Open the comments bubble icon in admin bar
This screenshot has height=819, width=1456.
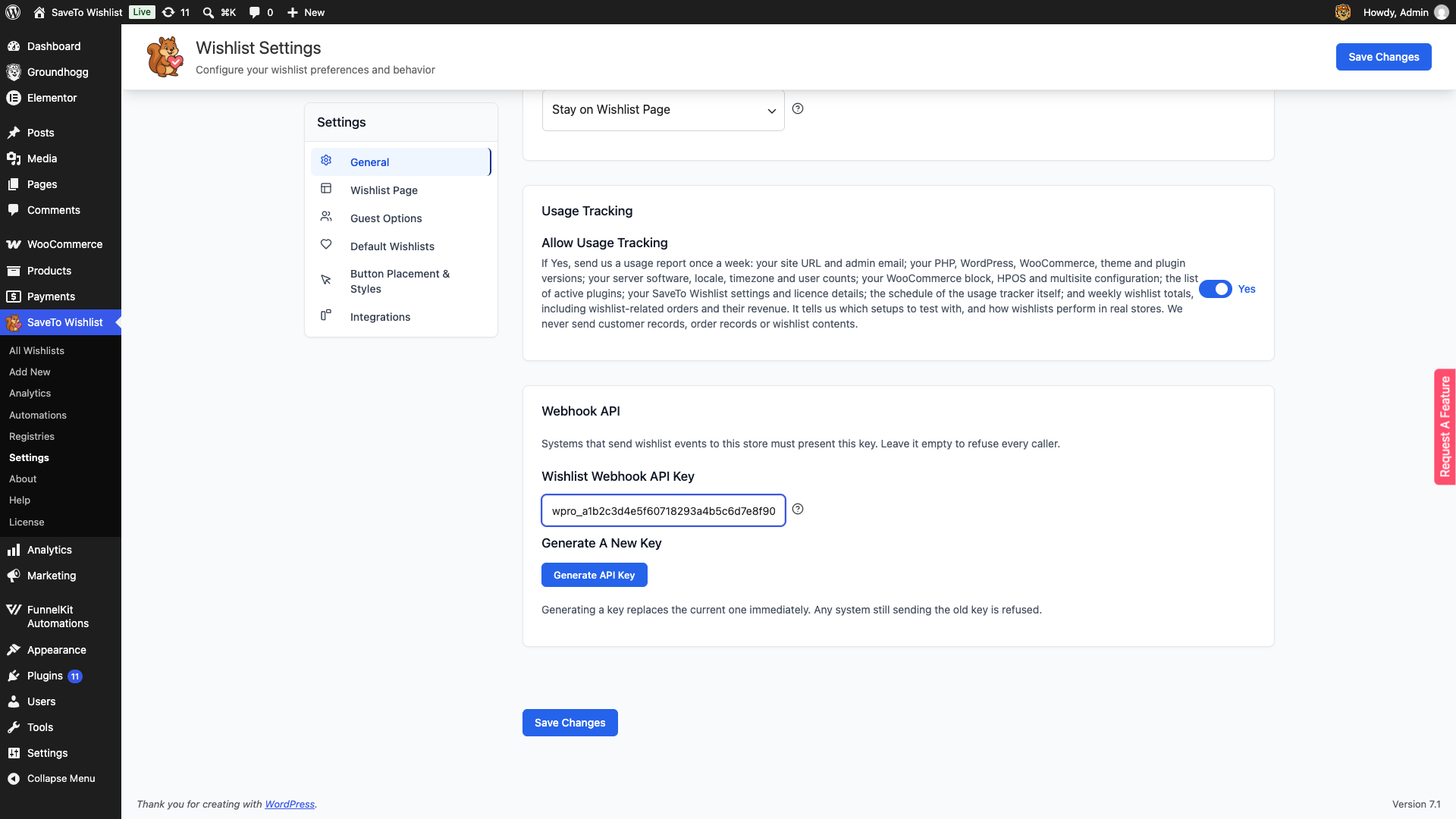[x=255, y=12]
